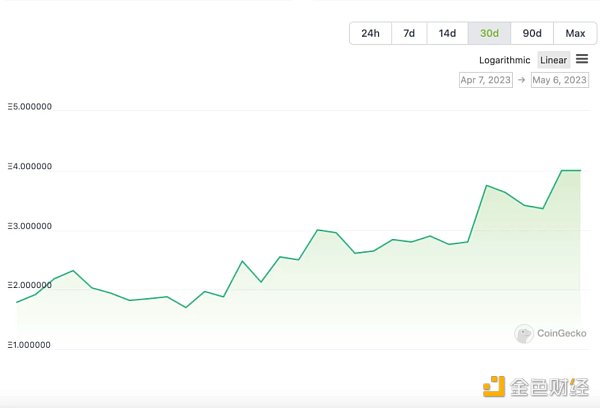Image resolution: width=600 pixels, height=408 pixels.
Task: View the Max time range
Action: pos(574,33)
